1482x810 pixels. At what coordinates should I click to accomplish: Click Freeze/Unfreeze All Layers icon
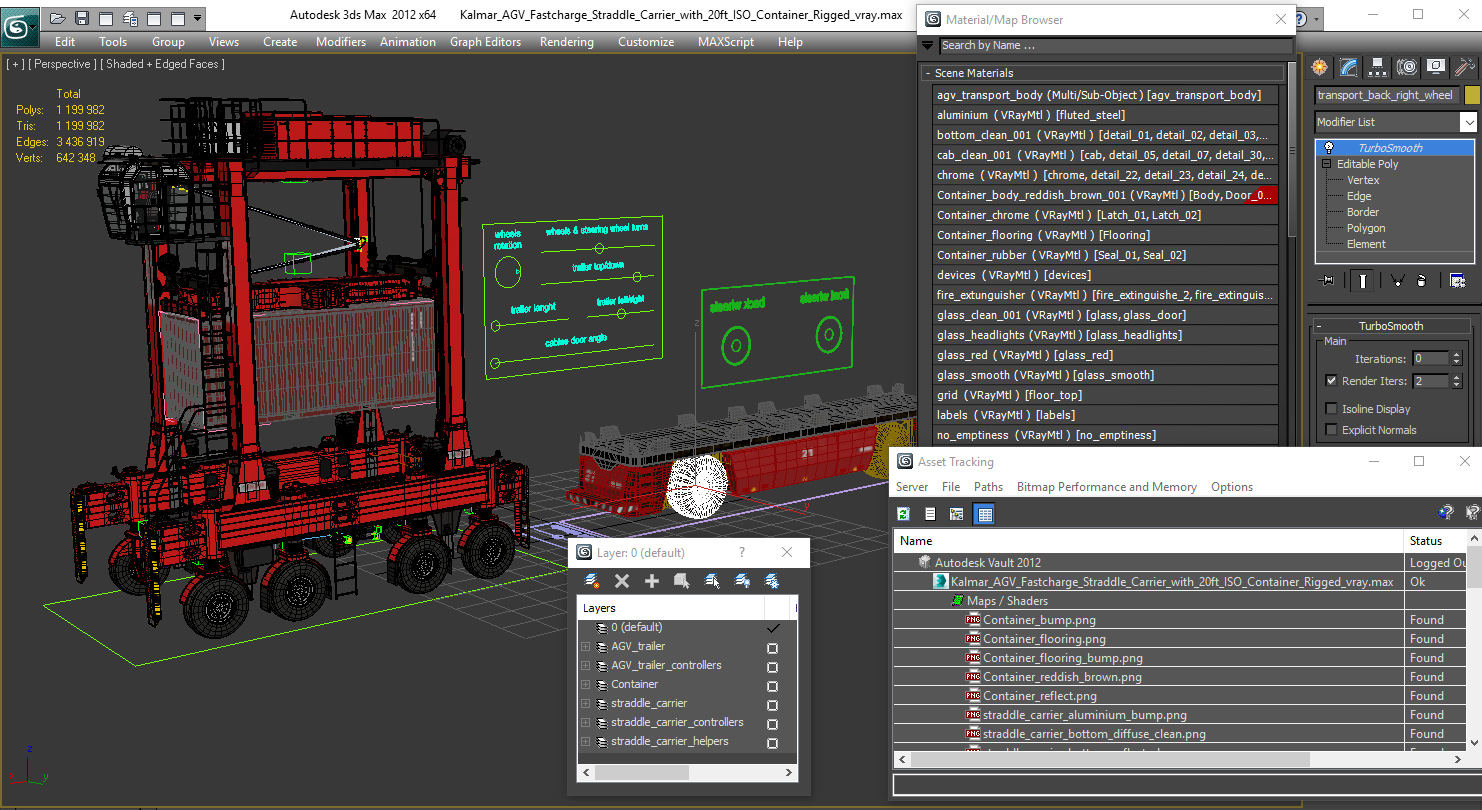click(772, 581)
